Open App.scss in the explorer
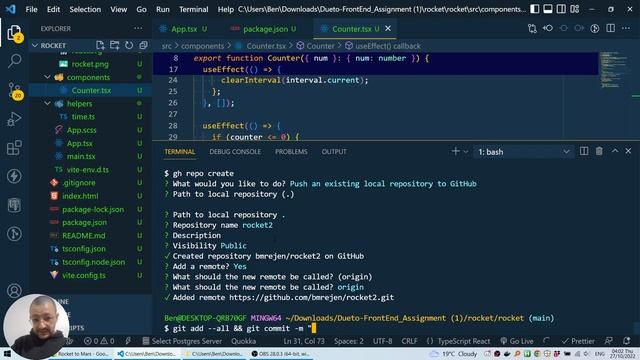Screen dimensions: 640x360 (81, 130)
